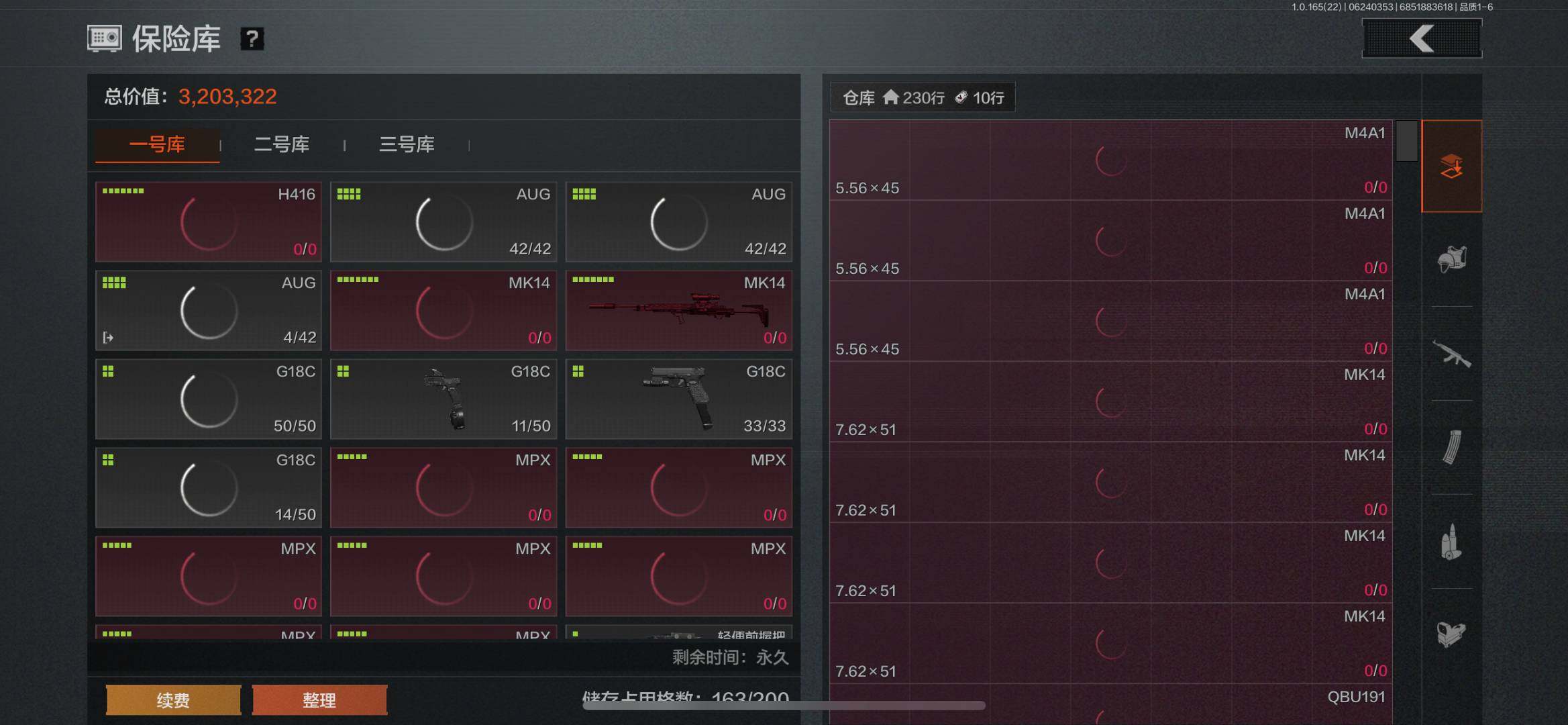Screen dimensions: 1568x725
Task: Click the safe icon beside the 保险库 title
Action: (105, 39)
